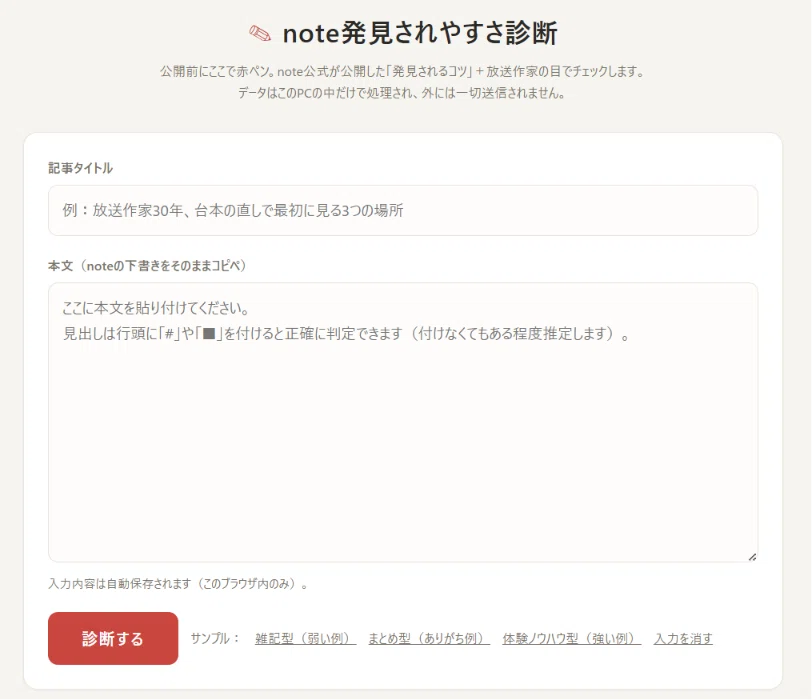Click the pencil icon beside the heading
This screenshot has height=700, width=812.
pyautogui.click(x=260, y=34)
